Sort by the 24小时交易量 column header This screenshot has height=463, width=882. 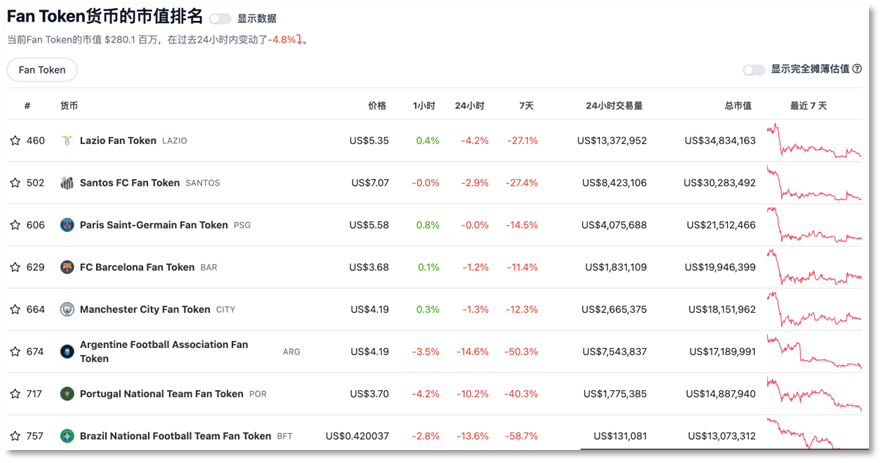(x=614, y=106)
